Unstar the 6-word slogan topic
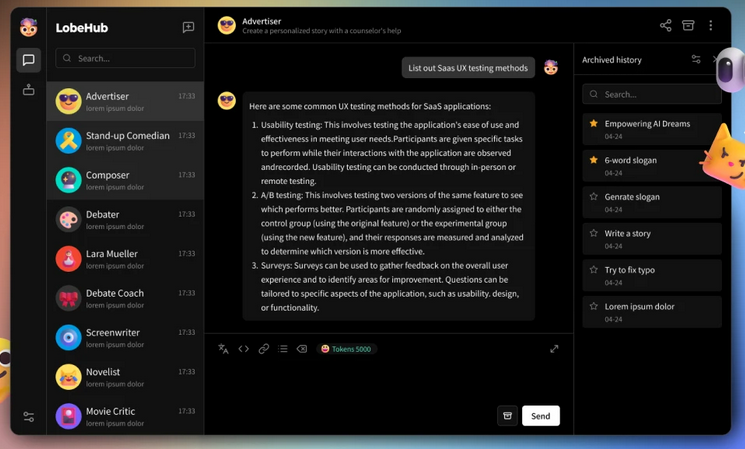Screen dimensions: 745x449 pos(593,160)
